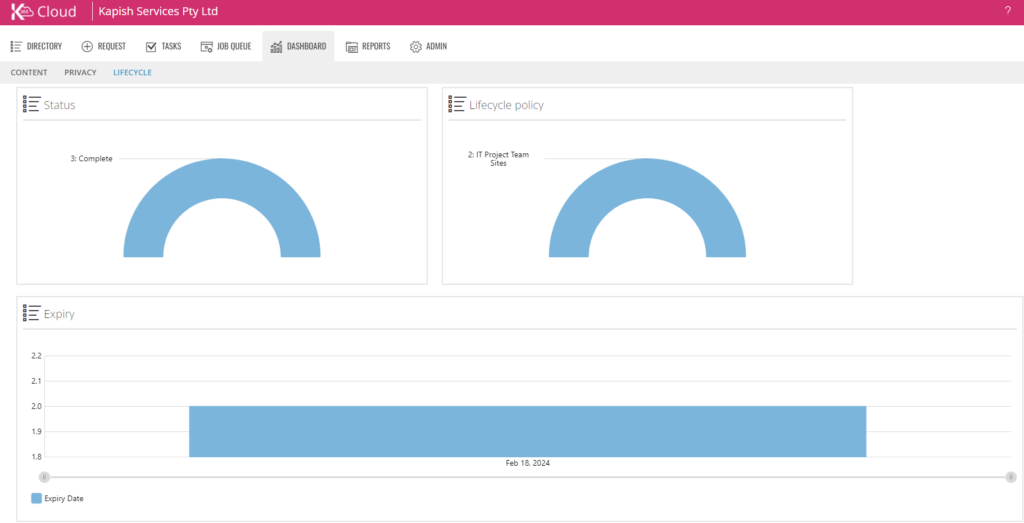This screenshot has width=1024, height=523.
Task: Click the Expiry panel list icon
Action: point(31,313)
